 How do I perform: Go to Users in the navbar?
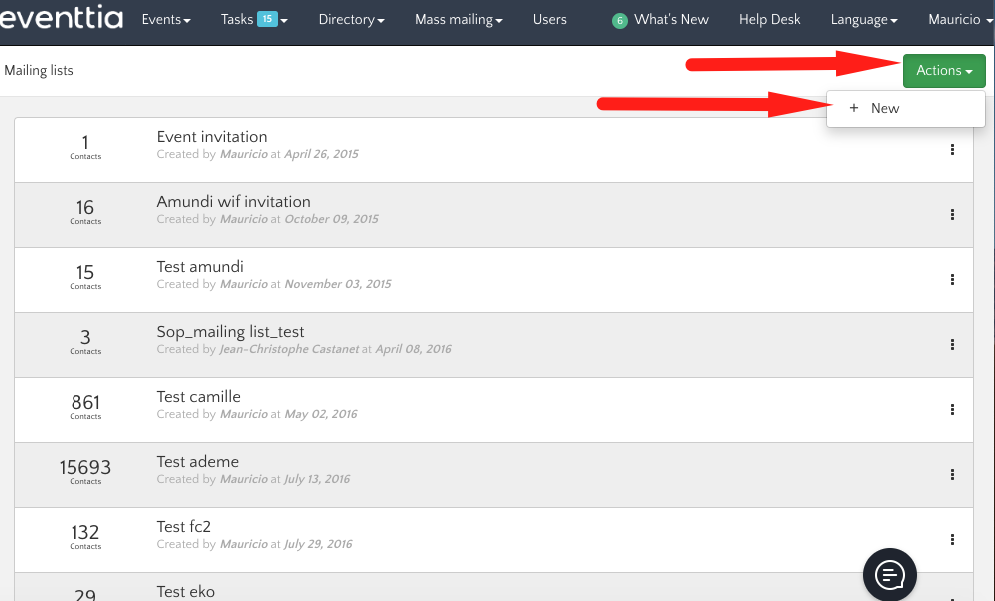click(550, 20)
